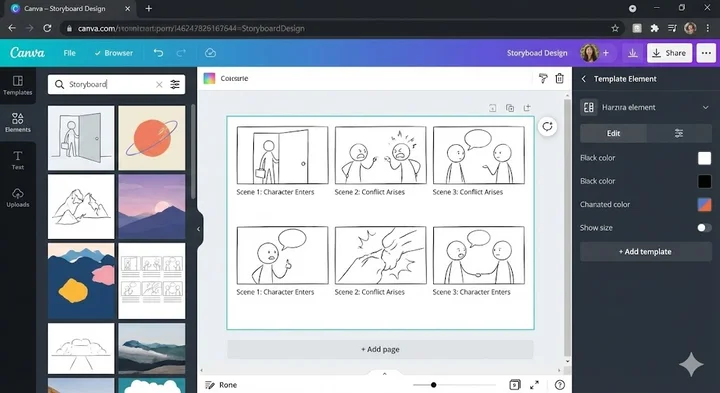Bookmark this page with star icon

(615, 28)
